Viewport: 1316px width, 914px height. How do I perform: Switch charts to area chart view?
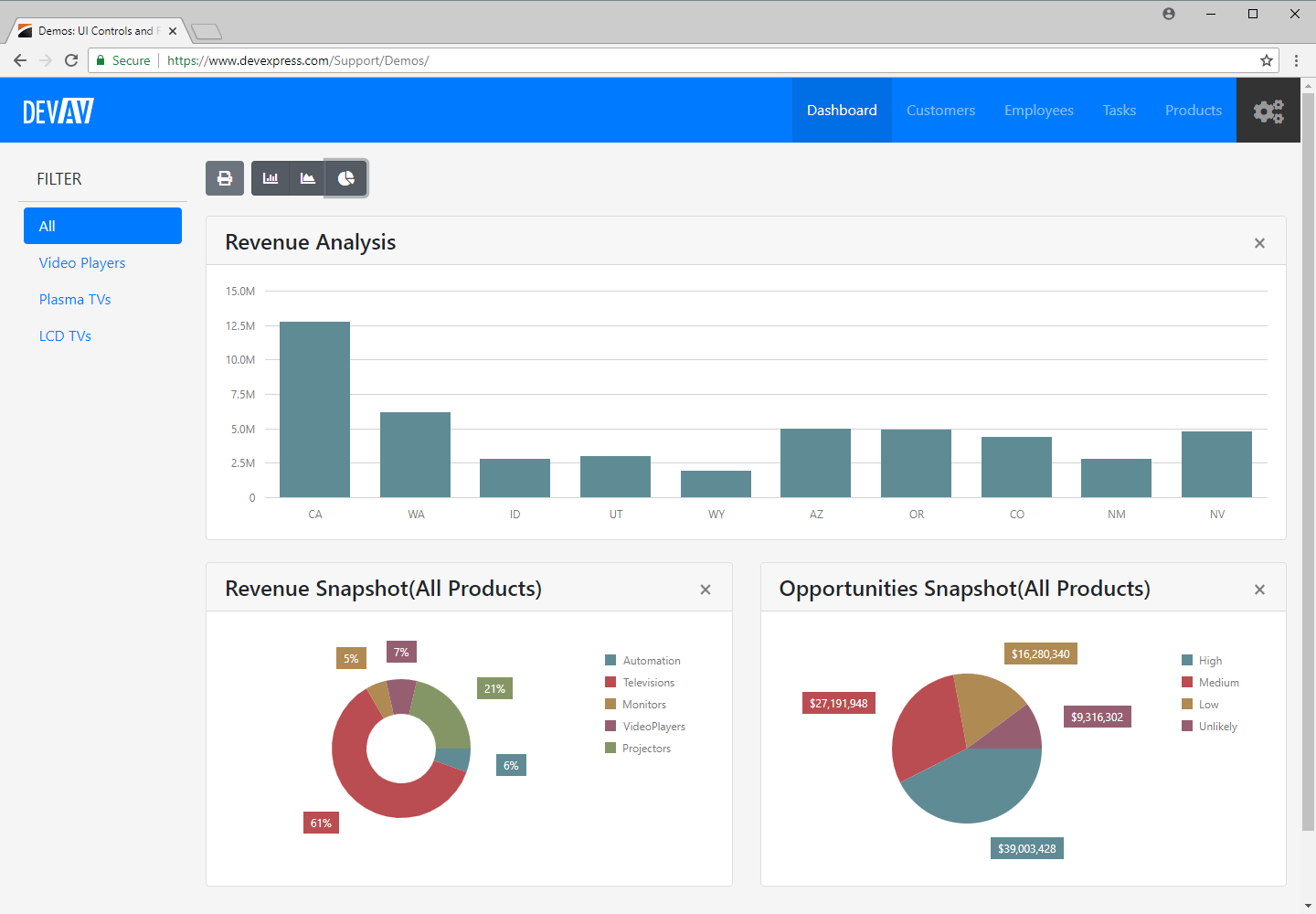[308, 178]
